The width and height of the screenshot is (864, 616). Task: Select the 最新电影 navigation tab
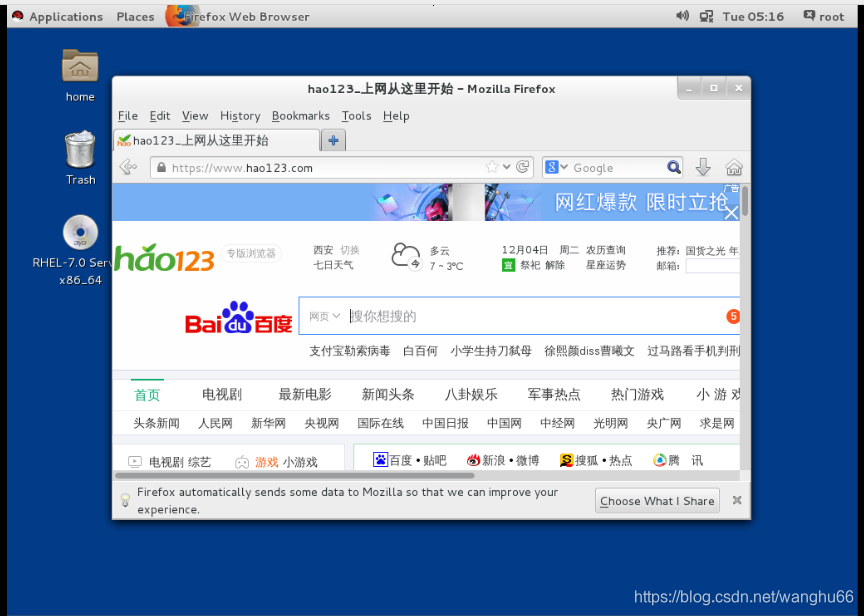(x=305, y=395)
